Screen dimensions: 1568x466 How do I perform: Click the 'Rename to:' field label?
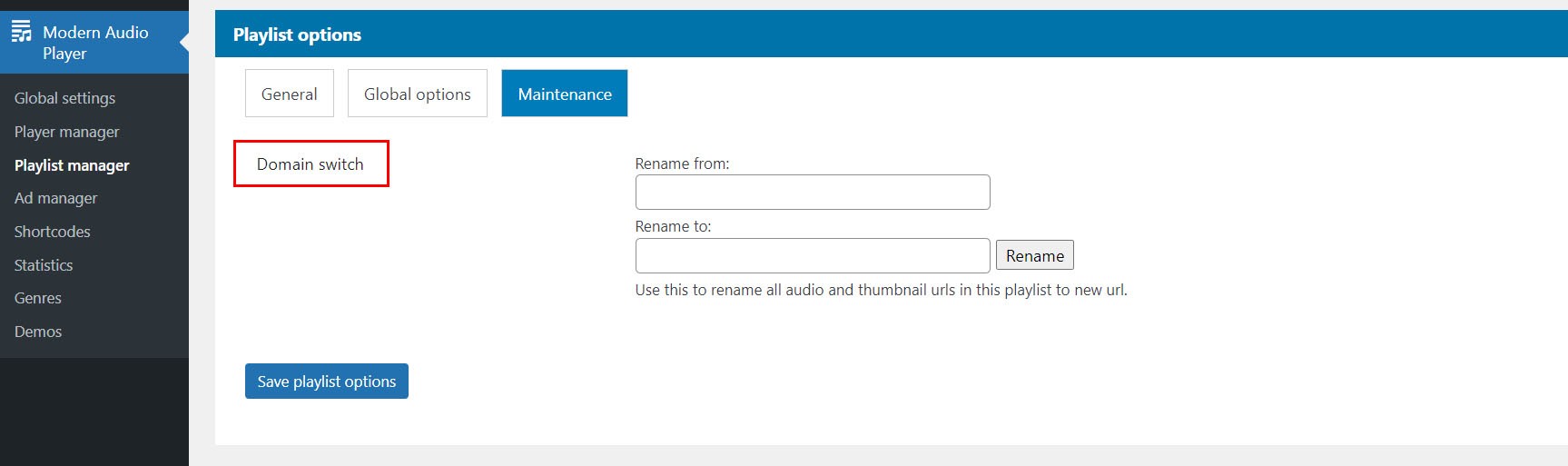(673, 226)
